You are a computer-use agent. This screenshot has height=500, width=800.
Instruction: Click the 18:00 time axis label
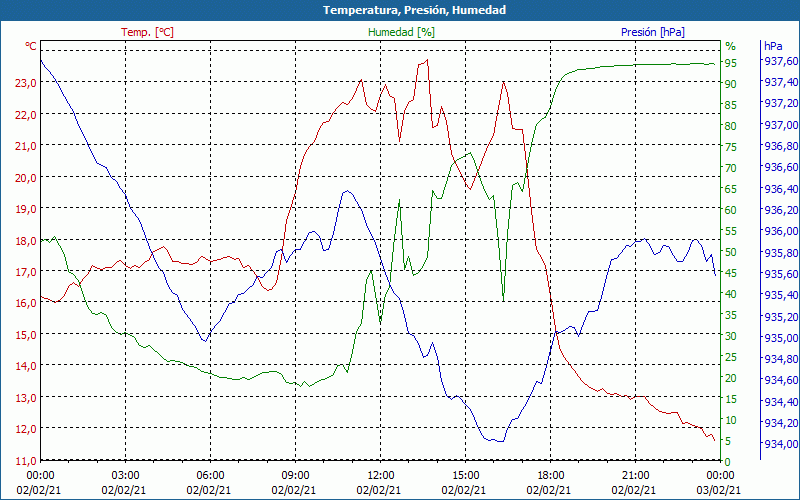pos(550,476)
